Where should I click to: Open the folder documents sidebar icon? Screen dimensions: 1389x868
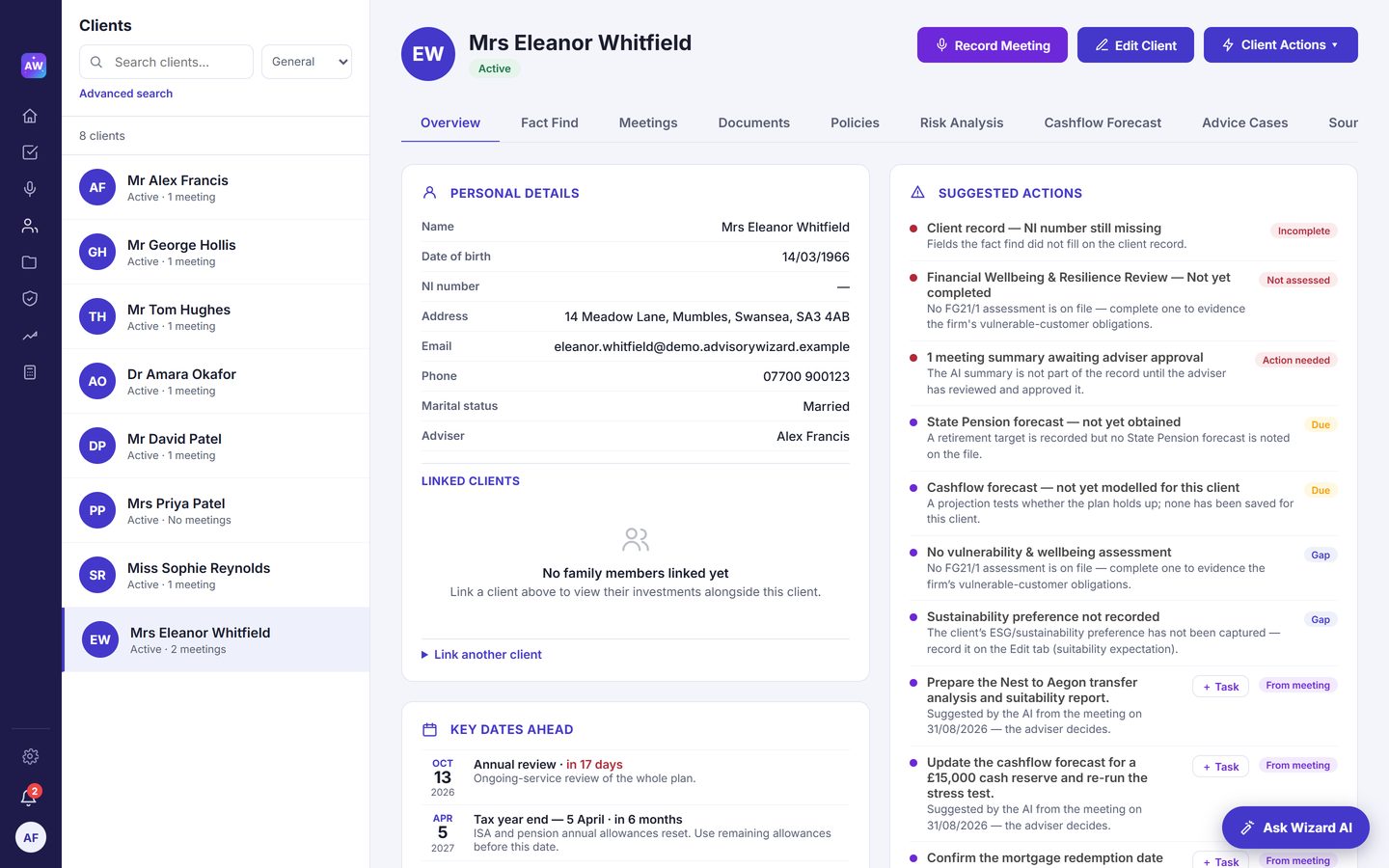(30, 262)
